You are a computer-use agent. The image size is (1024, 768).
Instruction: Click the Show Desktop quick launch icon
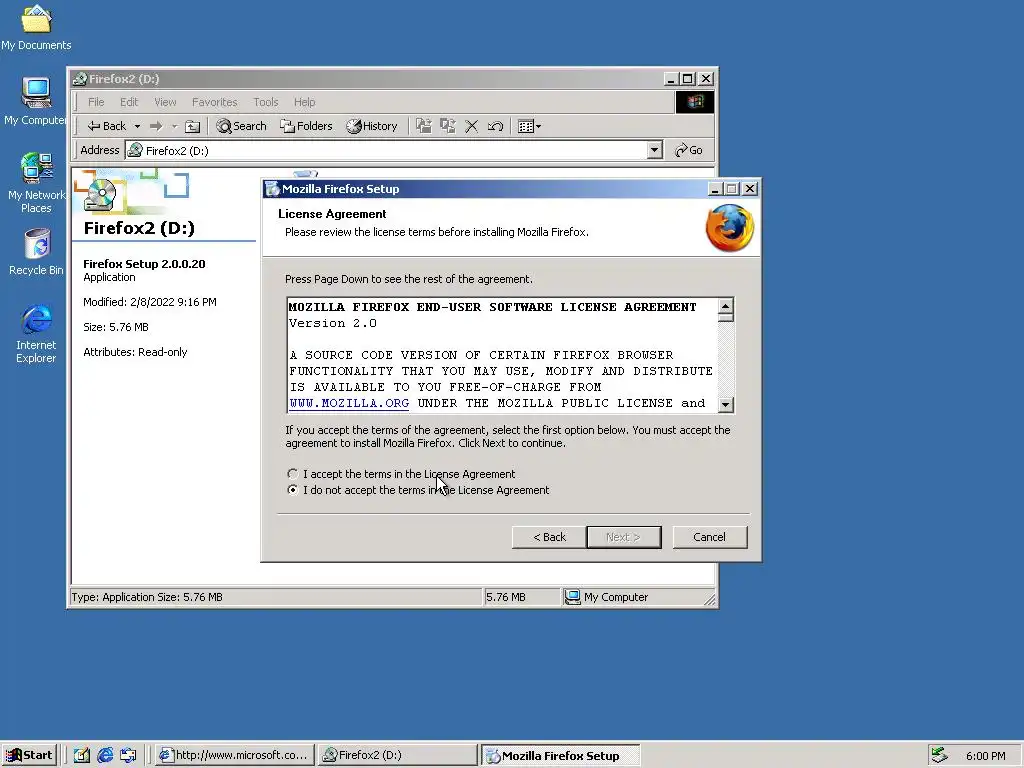(82, 755)
